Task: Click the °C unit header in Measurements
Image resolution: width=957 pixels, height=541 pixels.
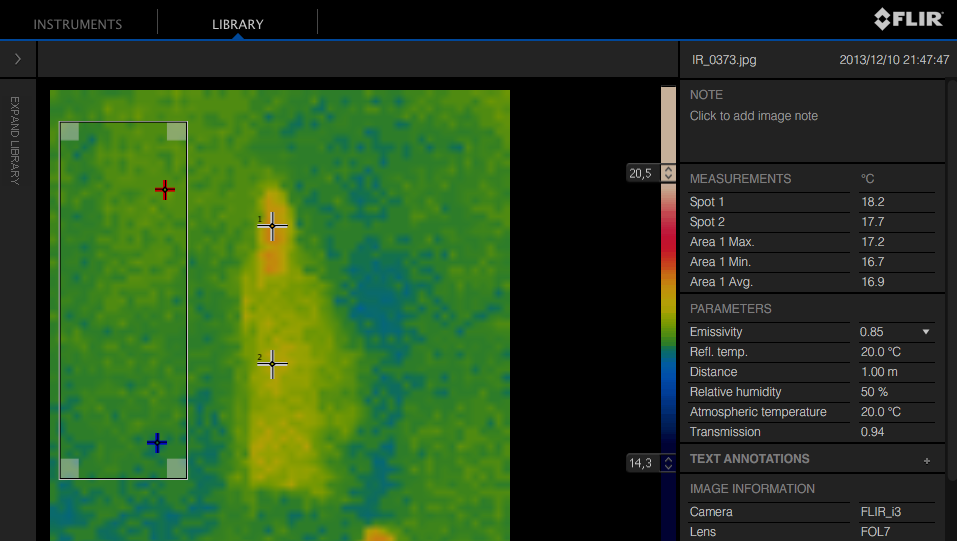Action: [867, 179]
